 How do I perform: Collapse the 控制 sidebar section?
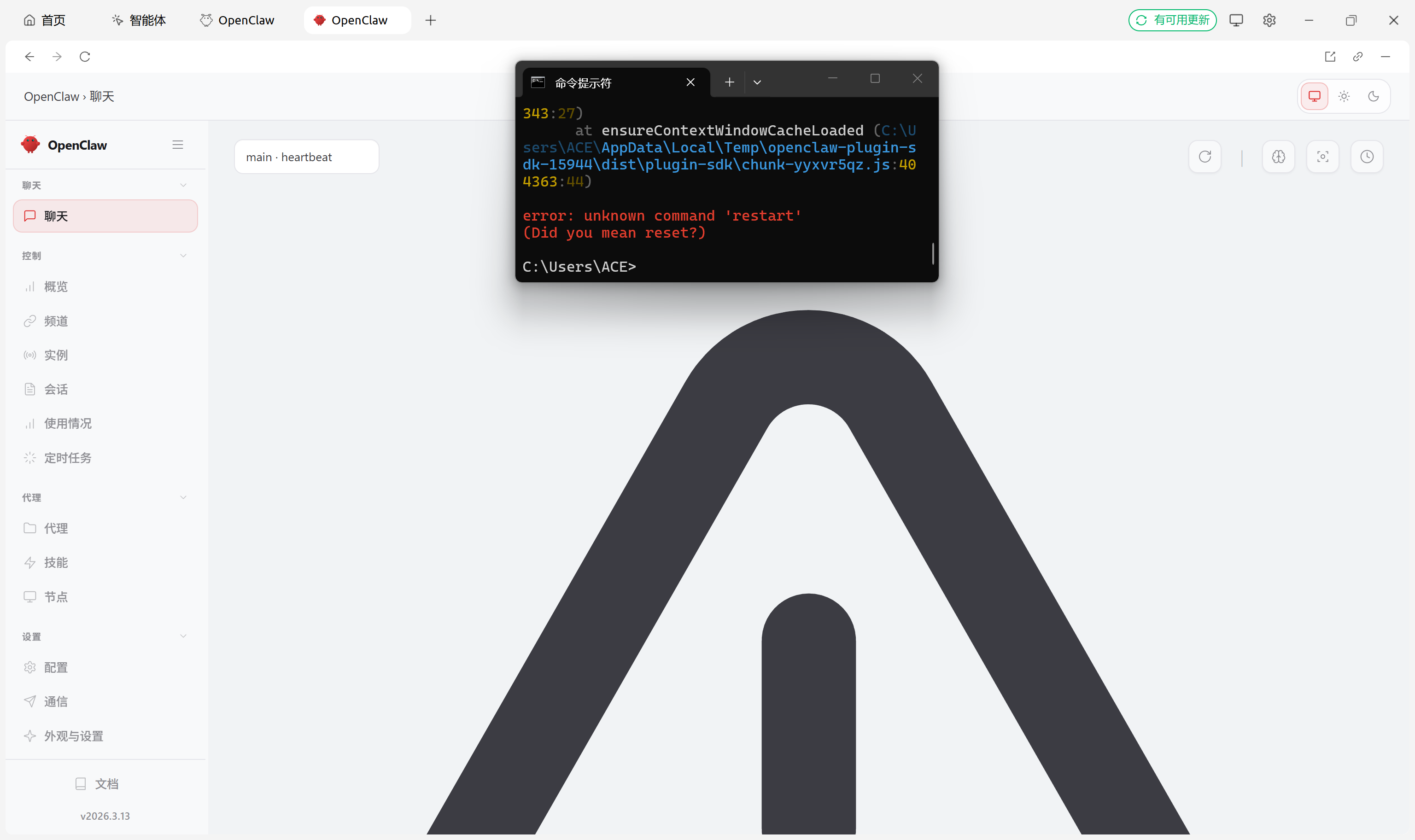pyautogui.click(x=183, y=256)
